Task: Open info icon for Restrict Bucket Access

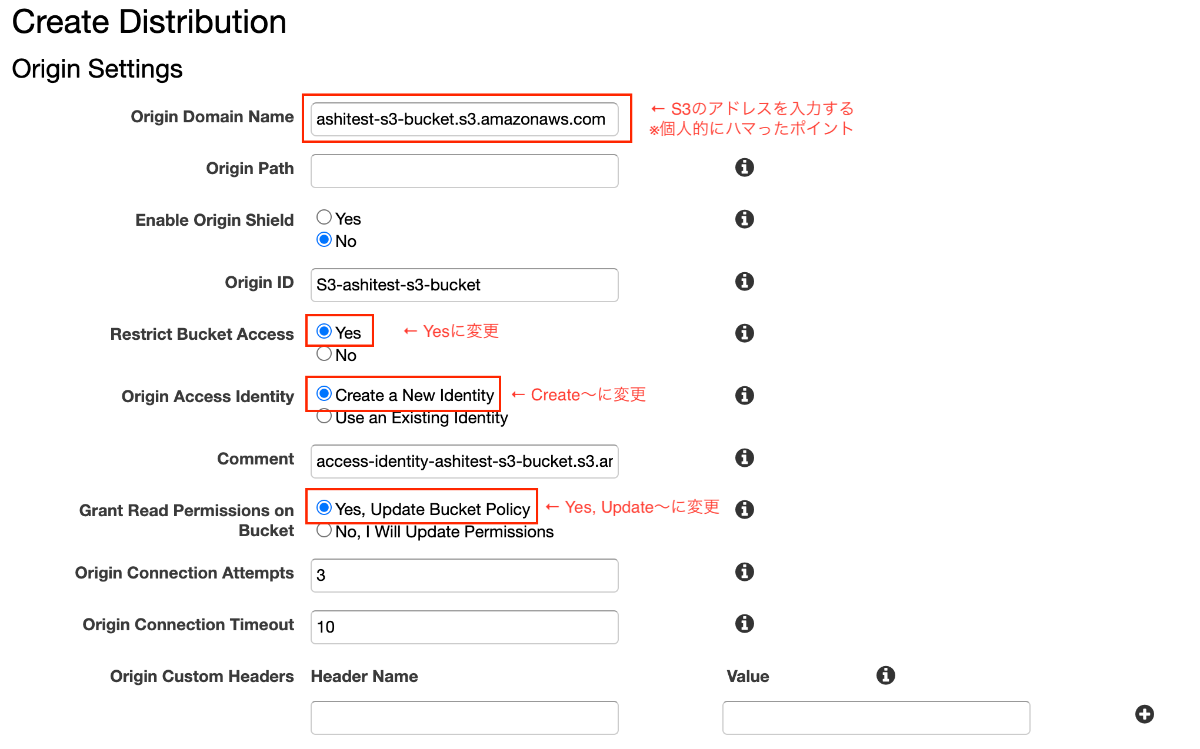Action: (744, 333)
